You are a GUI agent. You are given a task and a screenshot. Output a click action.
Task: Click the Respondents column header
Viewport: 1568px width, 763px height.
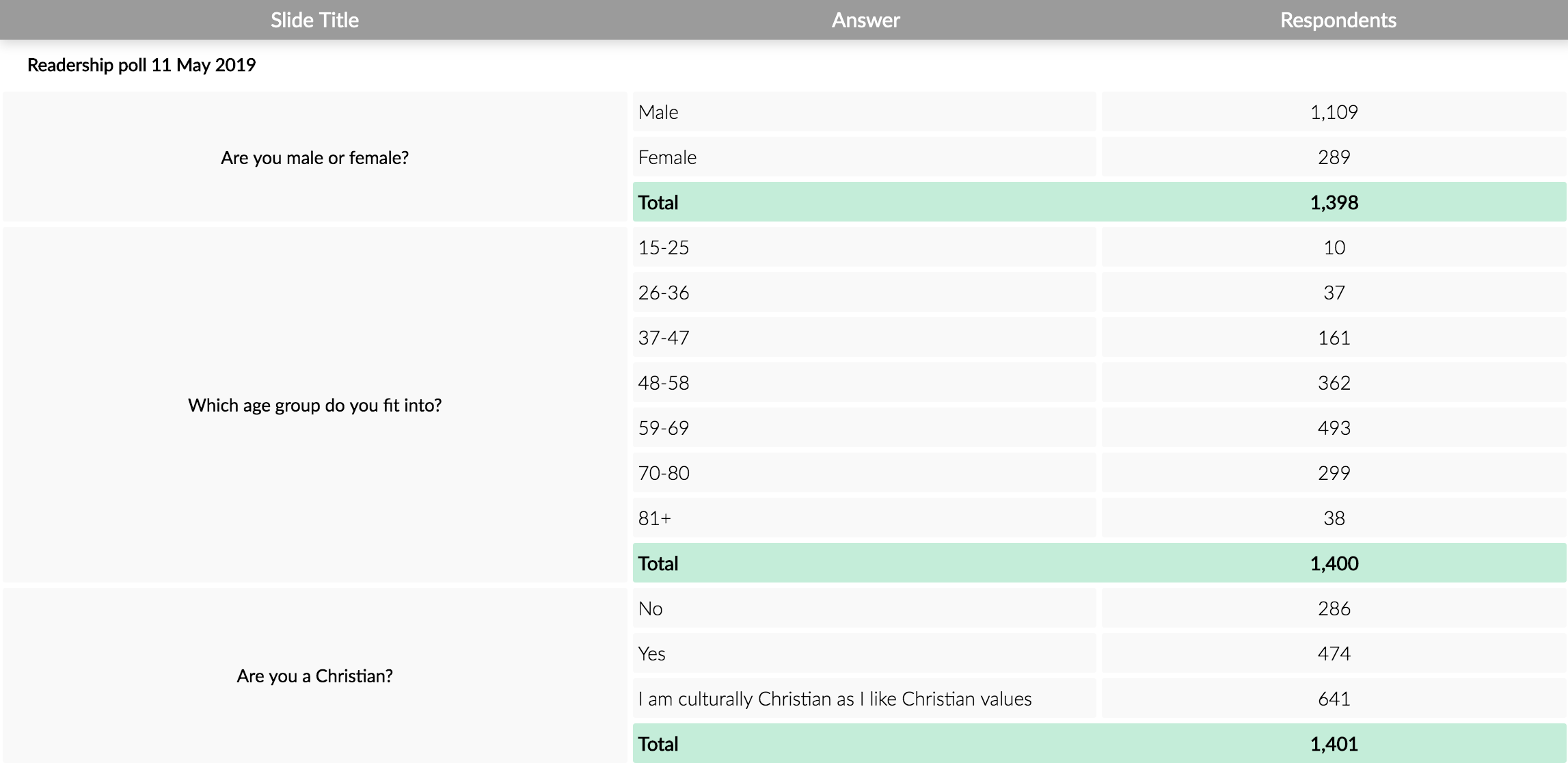point(1338,20)
